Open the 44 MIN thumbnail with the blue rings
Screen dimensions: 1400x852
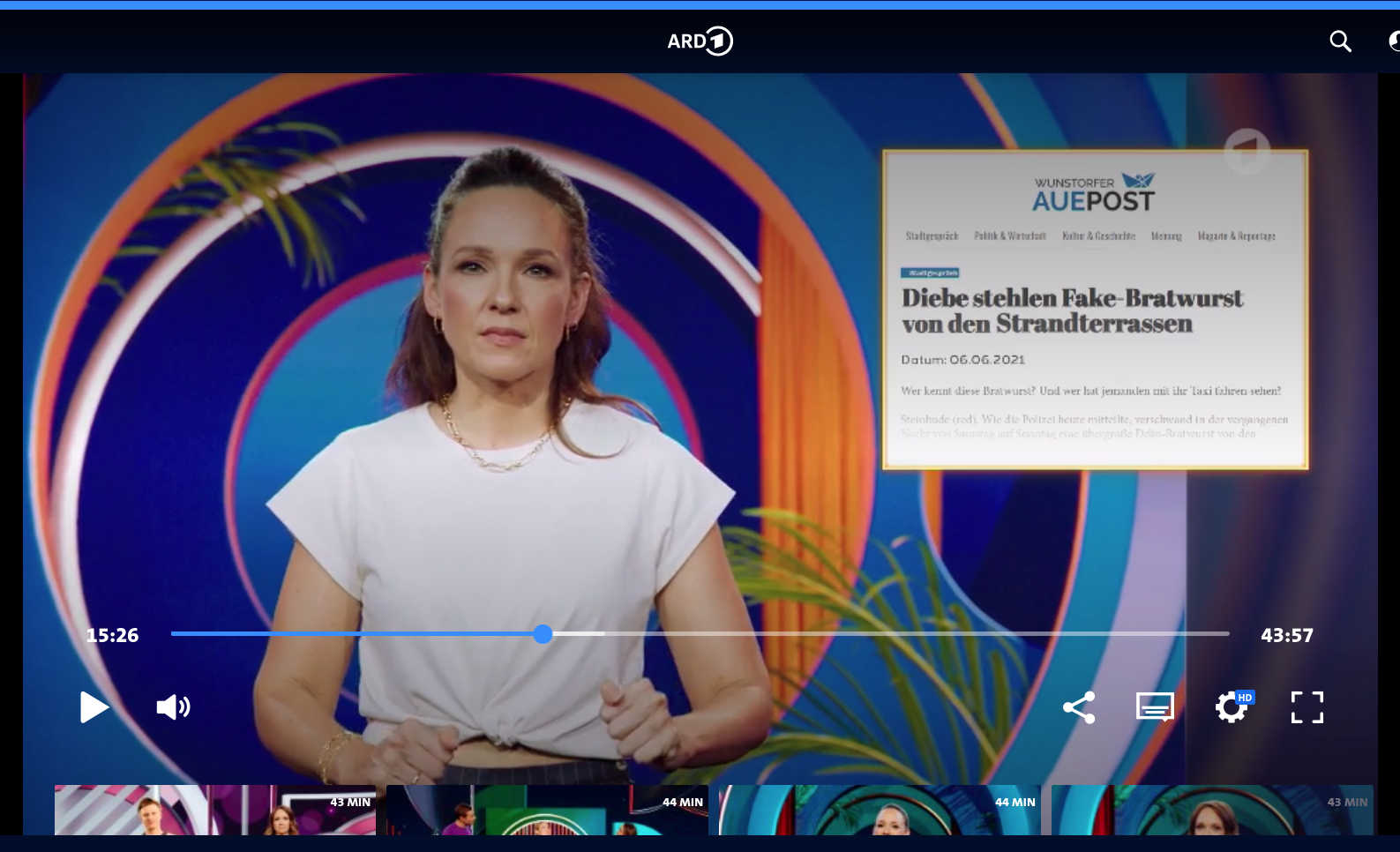click(x=880, y=810)
